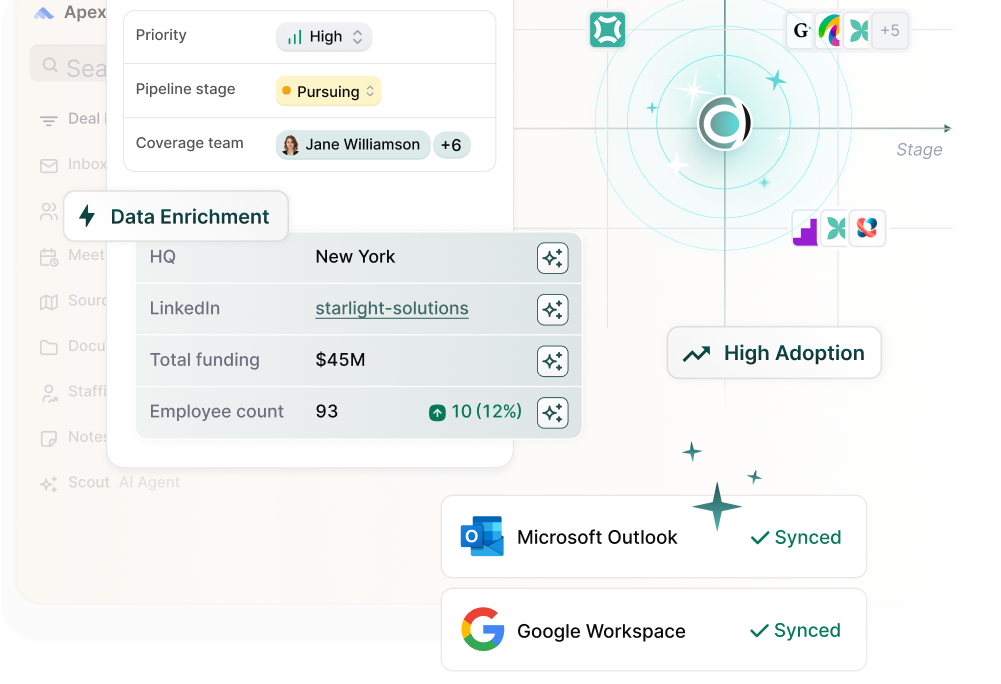Click the Microsoft Outlook logo

[x=483, y=537]
